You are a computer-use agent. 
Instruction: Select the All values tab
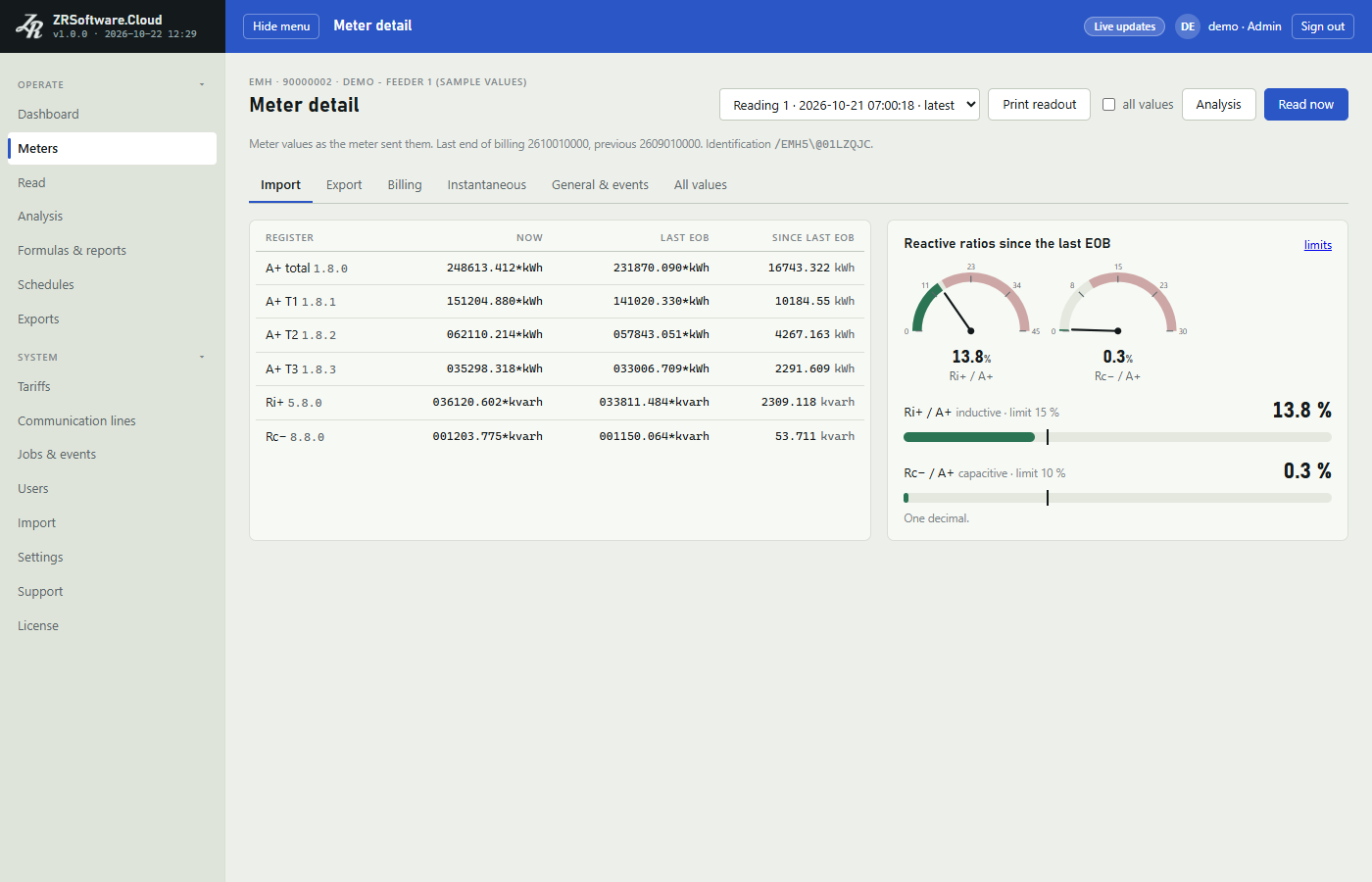pyautogui.click(x=701, y=185)
